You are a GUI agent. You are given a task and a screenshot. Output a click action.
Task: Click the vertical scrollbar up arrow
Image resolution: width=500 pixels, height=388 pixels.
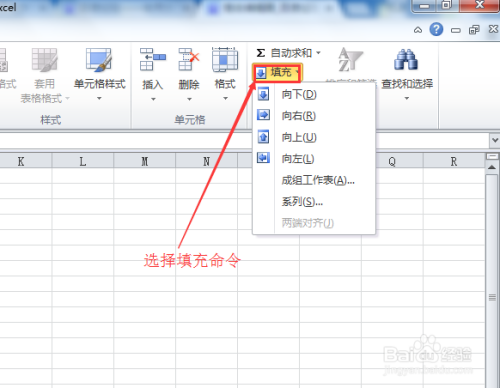[492, 167]
